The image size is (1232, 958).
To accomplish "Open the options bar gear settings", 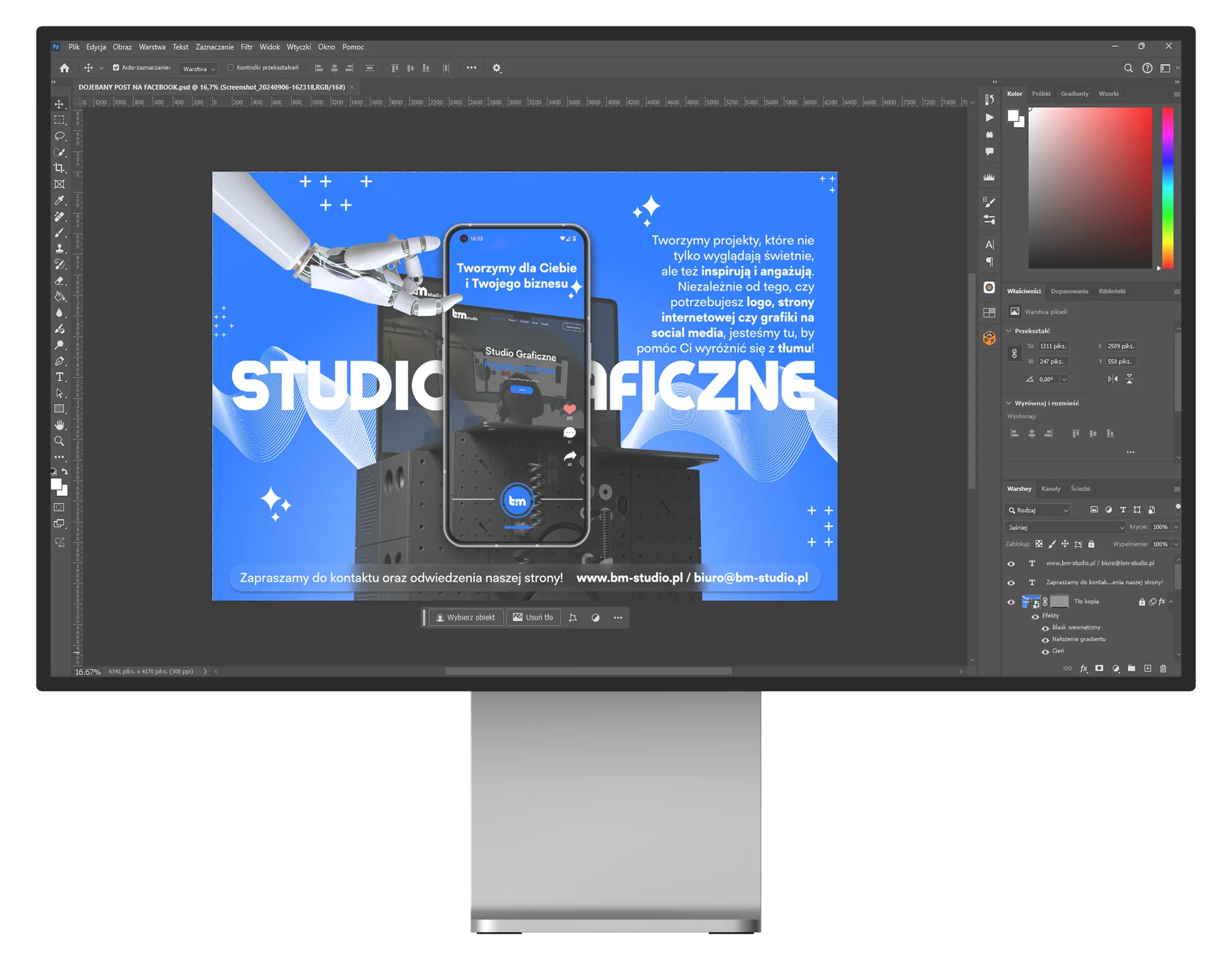I will (x=497, y=68).
